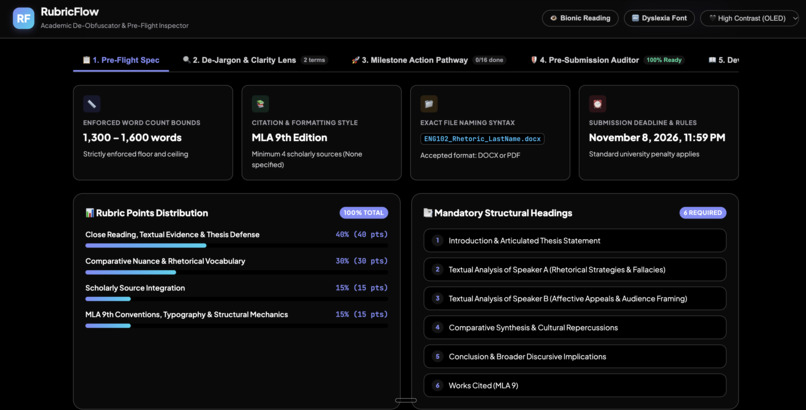Click Strictly enforced floor and ceiling text
The height and width of the screenshot is (410, 806).
136,154
